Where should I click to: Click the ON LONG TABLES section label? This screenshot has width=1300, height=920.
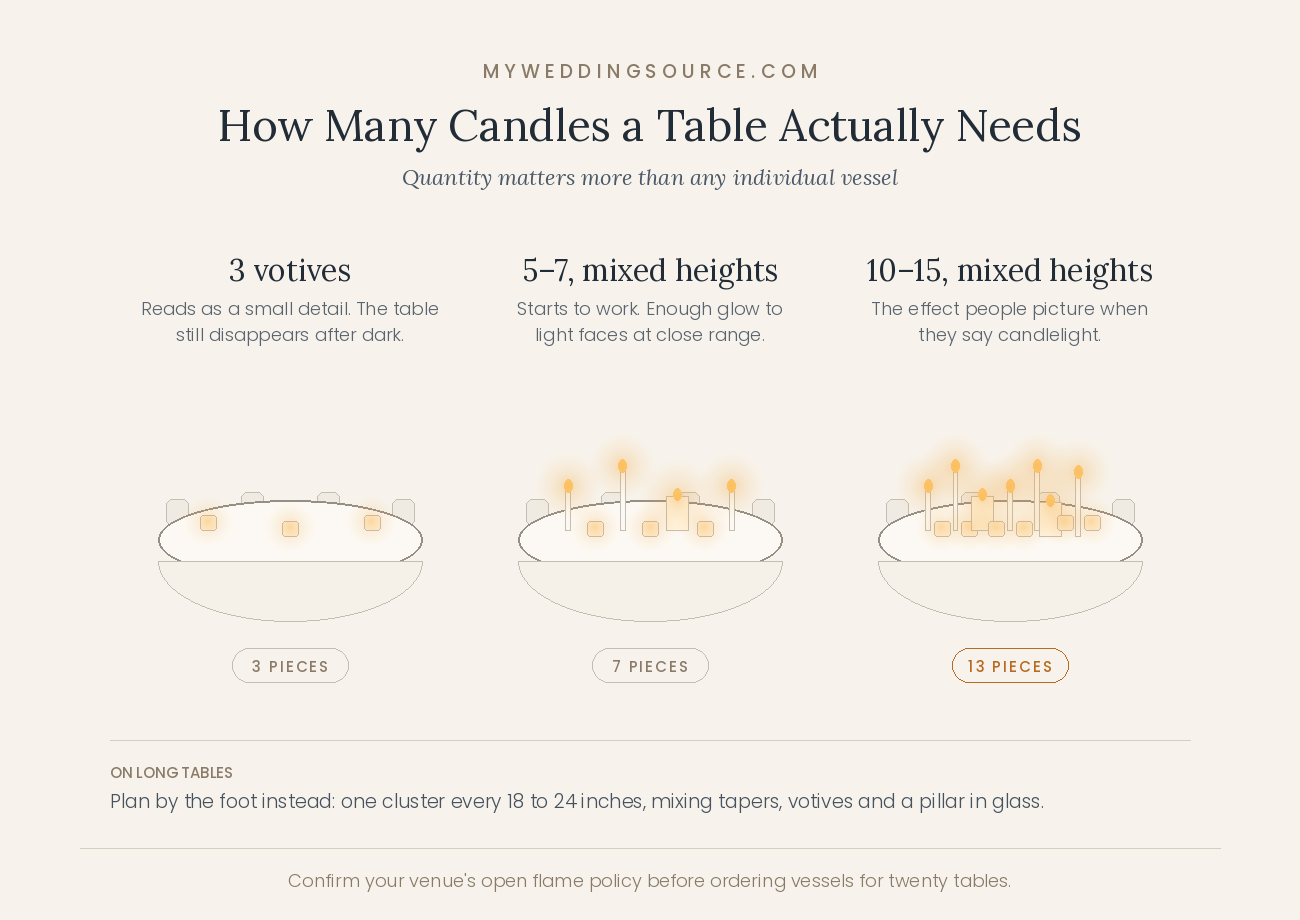tap(171, 773)
